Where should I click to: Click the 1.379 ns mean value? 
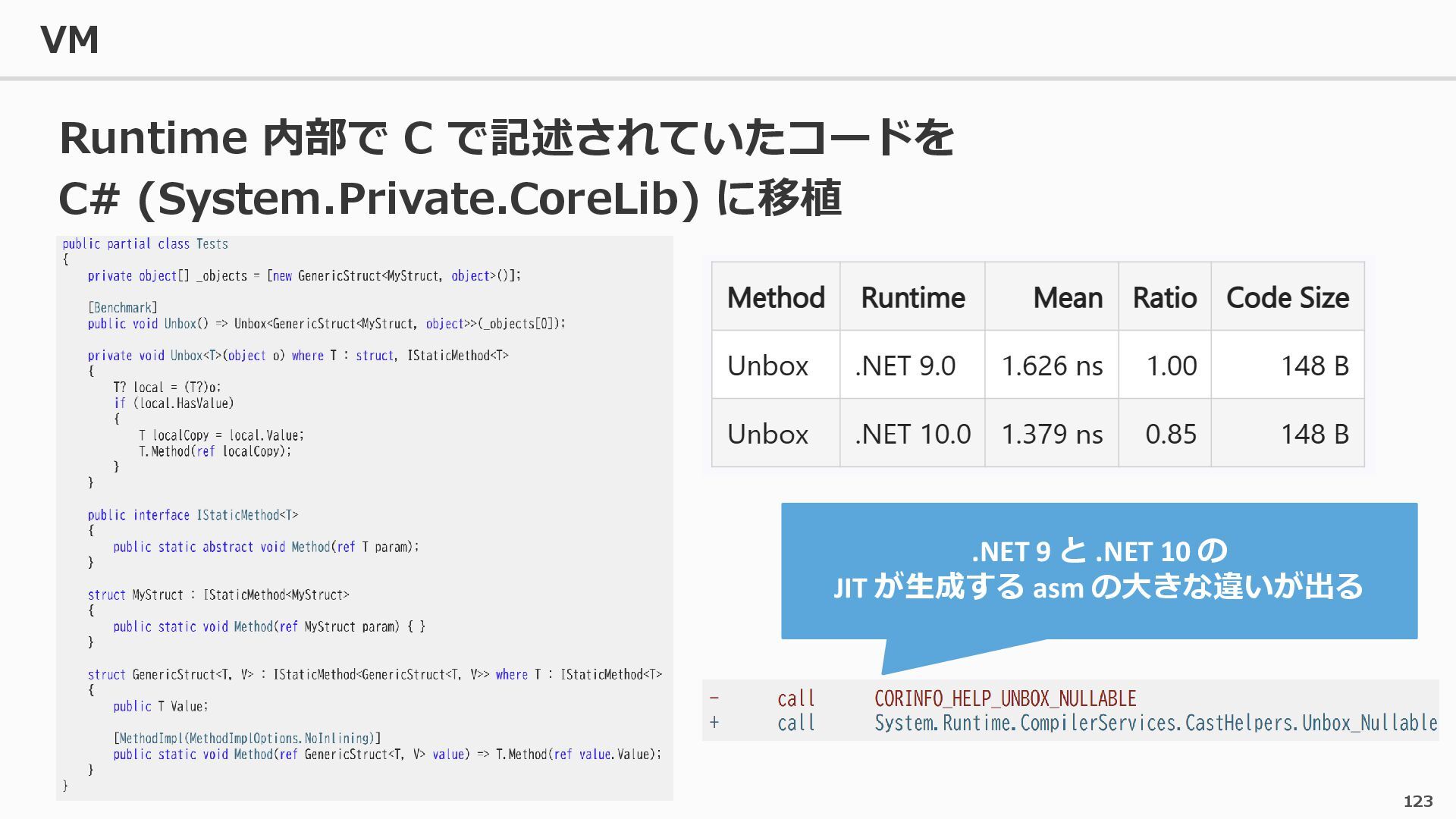[1052, 434]
